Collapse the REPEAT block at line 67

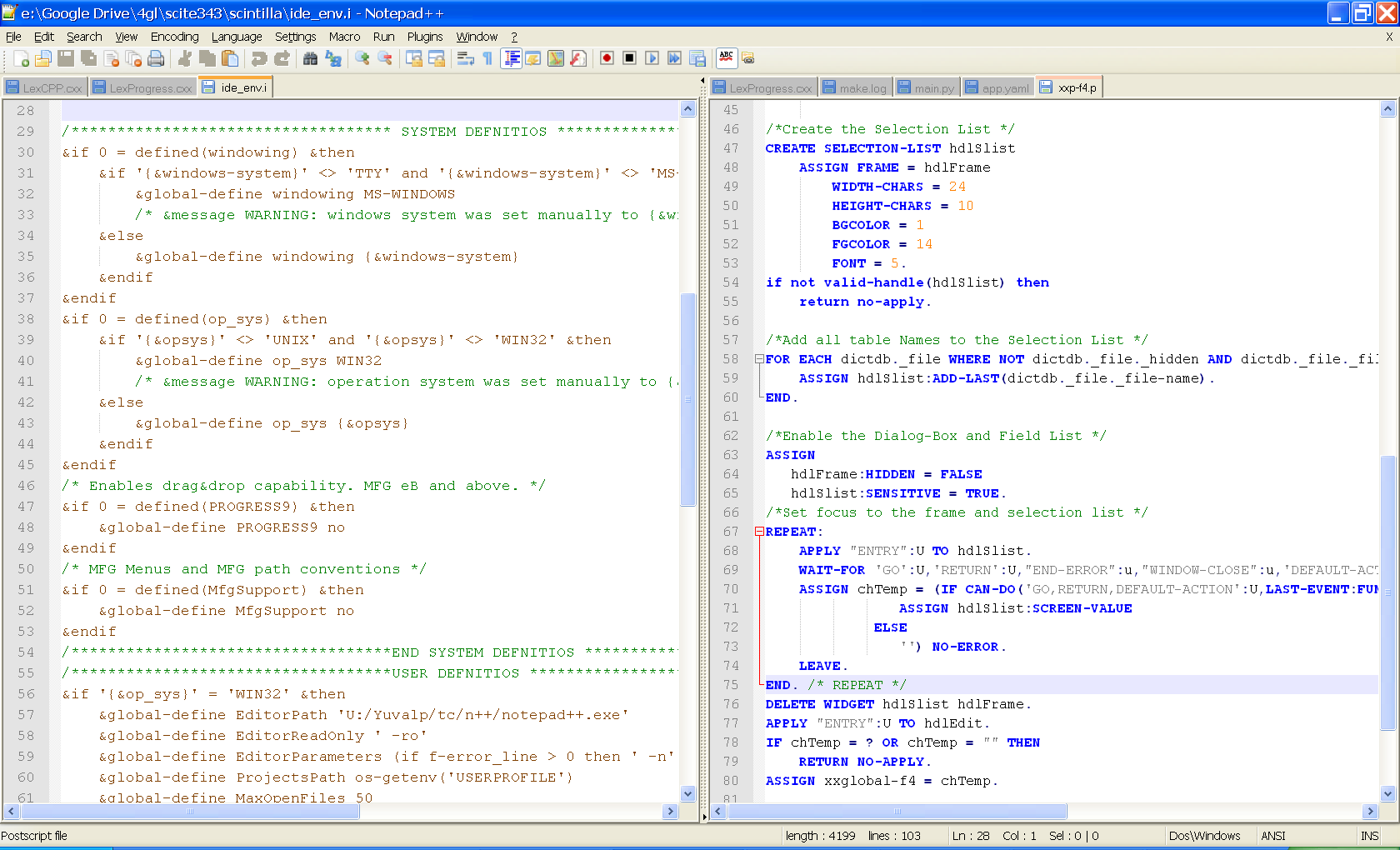click(x=758, y=531)
